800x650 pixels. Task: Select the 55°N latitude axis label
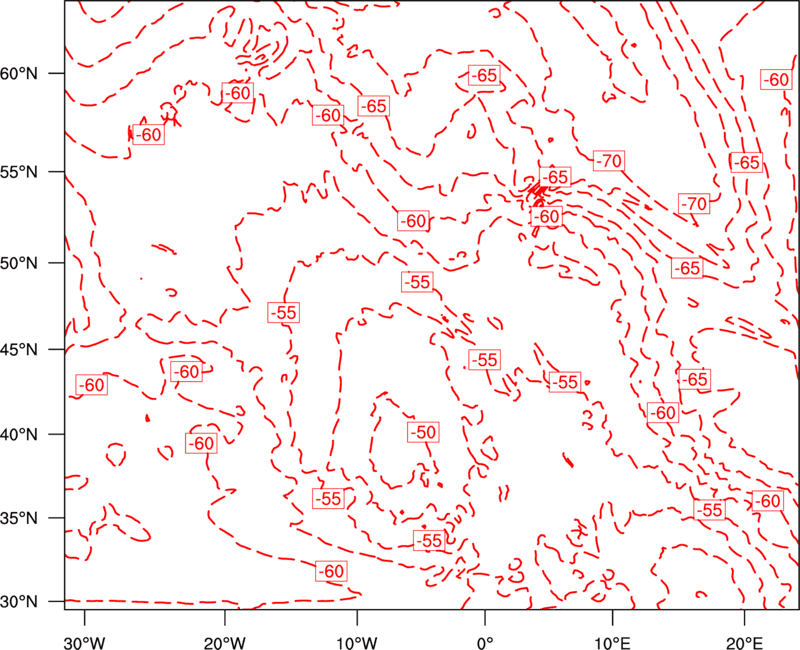tap(19, 171)
